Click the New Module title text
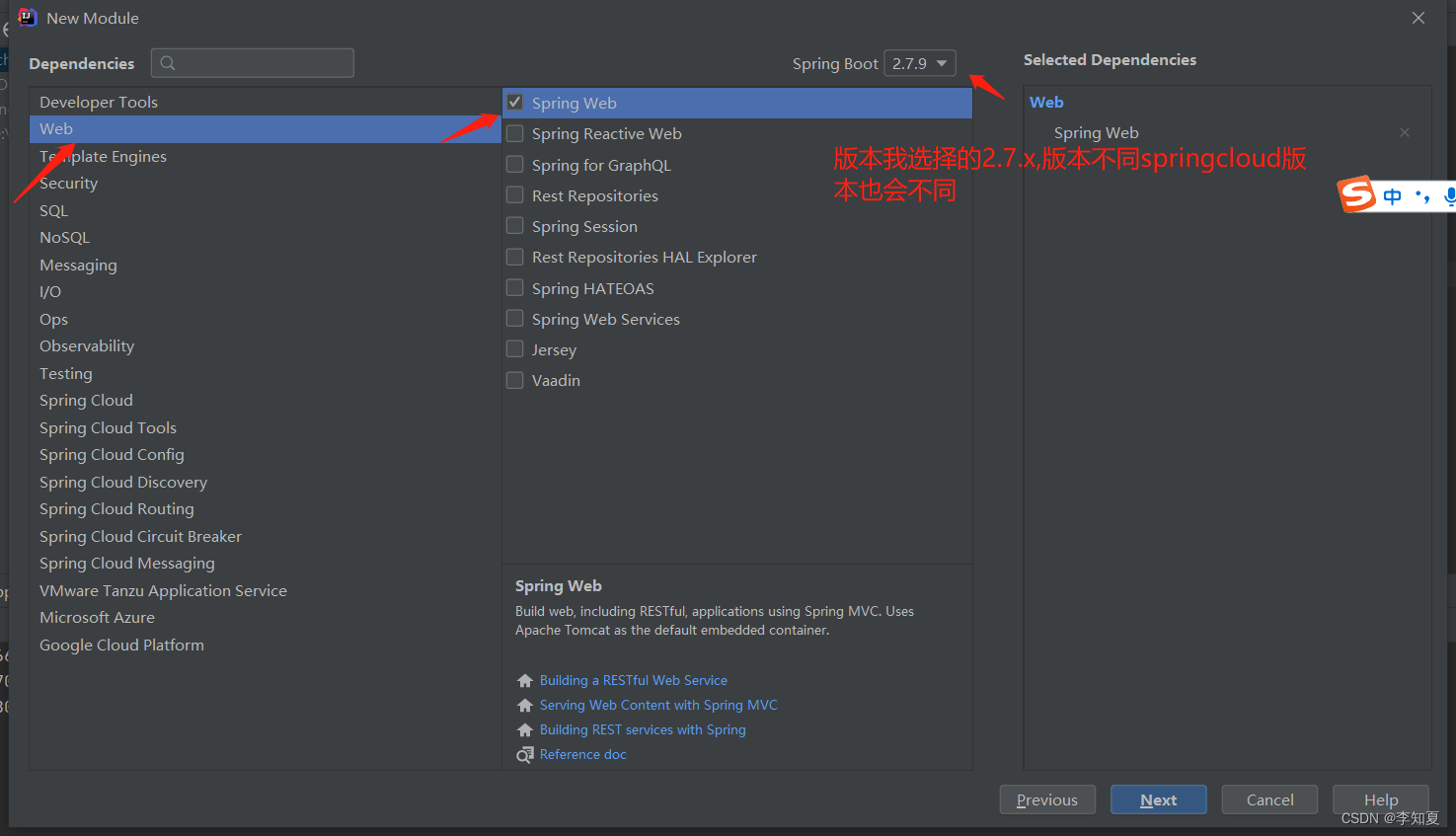The width and height of the screenshot is (1456, 836). 93,18
